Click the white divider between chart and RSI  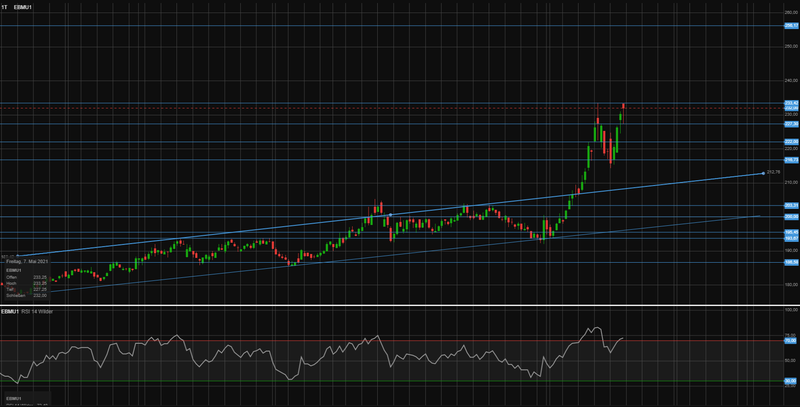(400, 305)
